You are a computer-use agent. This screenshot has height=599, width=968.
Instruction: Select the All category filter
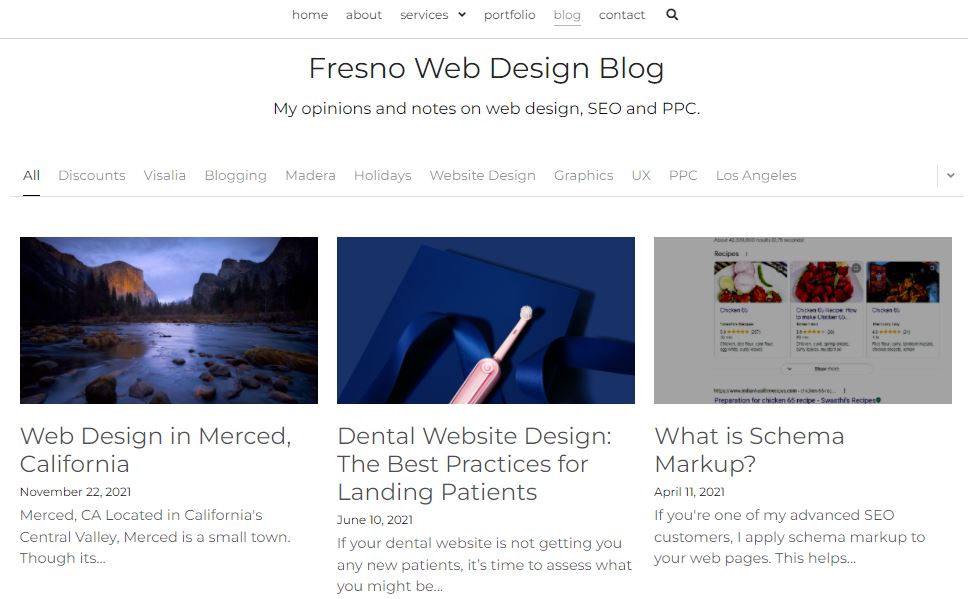[x=31, y=175]
